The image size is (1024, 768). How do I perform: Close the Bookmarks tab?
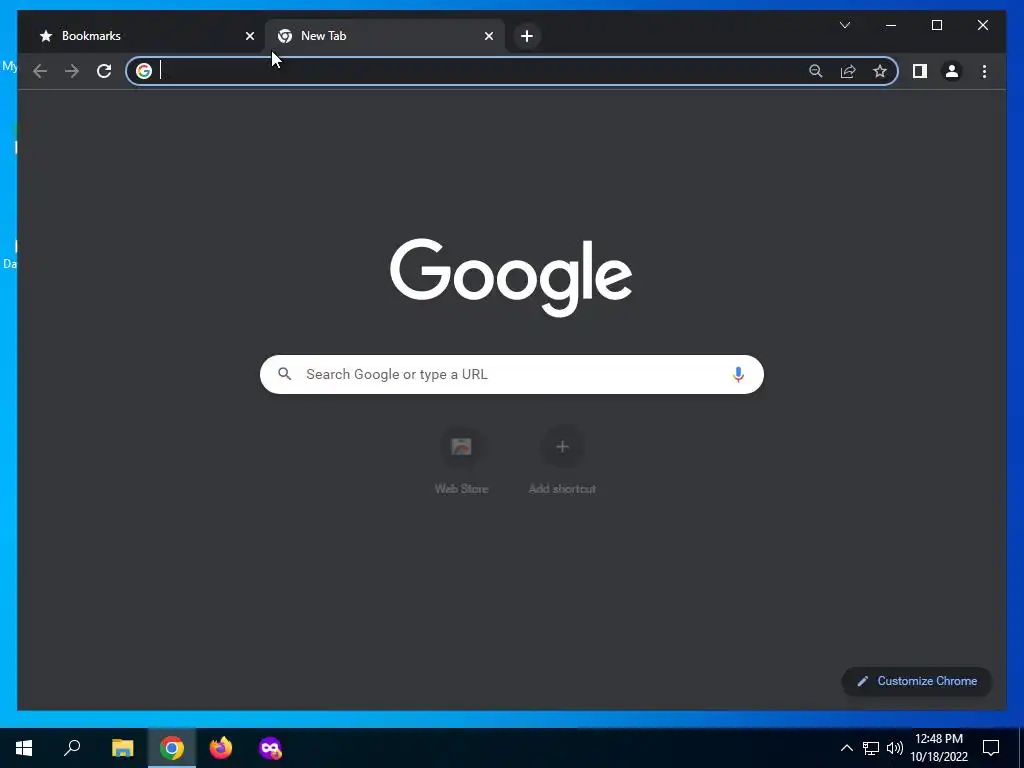pos(249,36)
